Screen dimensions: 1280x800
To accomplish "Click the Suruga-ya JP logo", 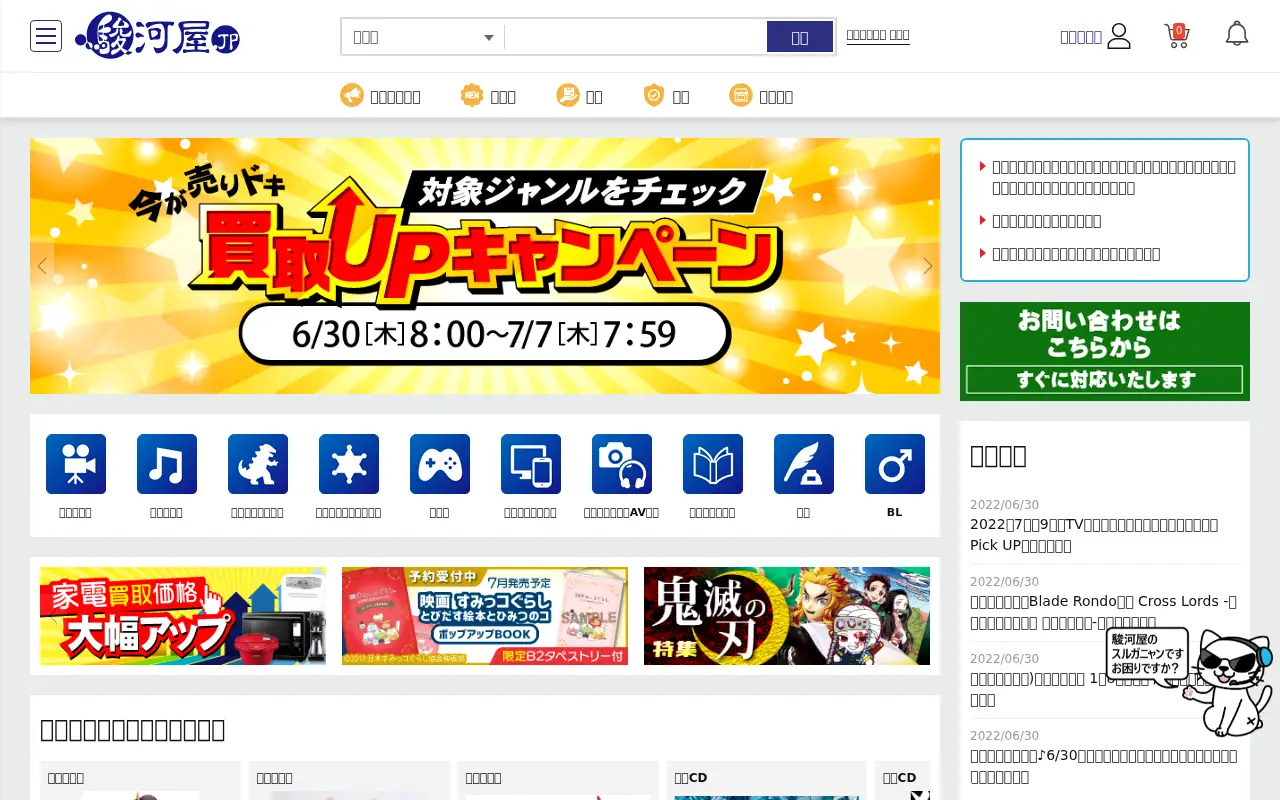I will coord(157,36).
